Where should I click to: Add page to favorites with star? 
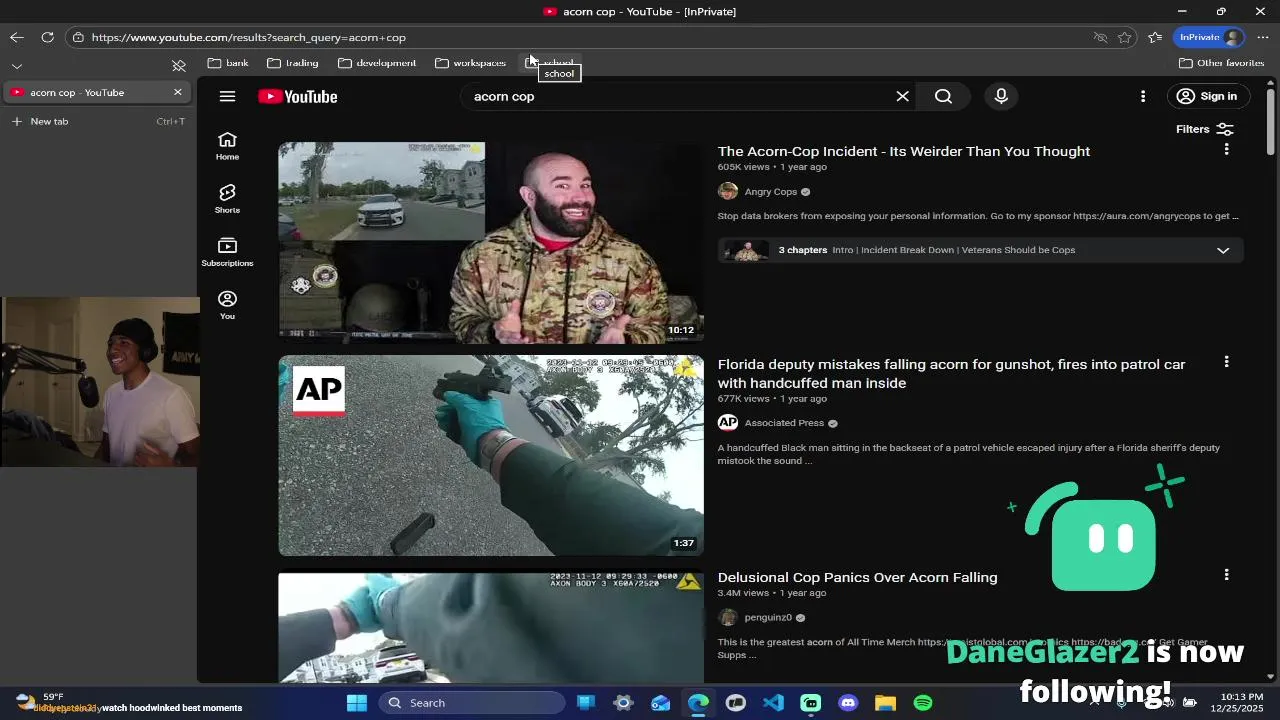[1125, 37]
